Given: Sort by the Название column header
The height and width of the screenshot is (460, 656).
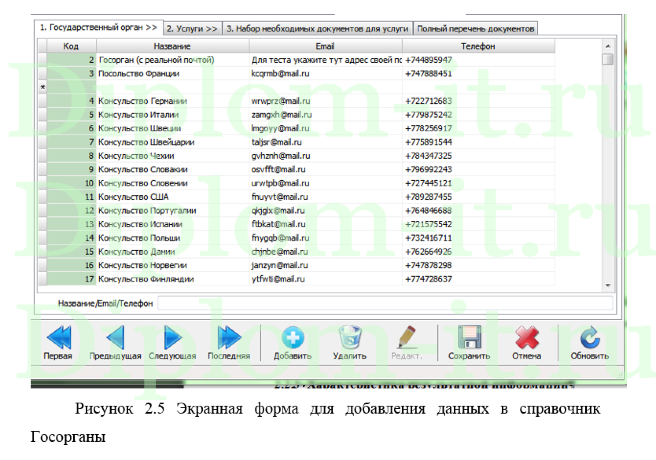Looking at the screenshot, I should click(172, 46).
